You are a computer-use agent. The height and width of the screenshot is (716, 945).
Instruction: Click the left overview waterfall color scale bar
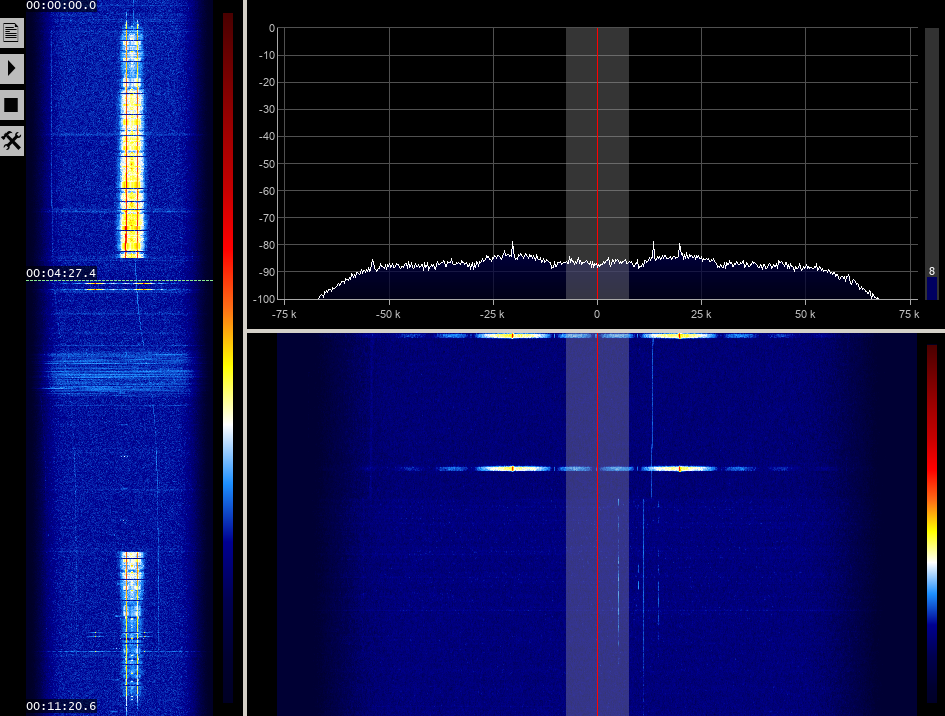[x=228, y=358]
